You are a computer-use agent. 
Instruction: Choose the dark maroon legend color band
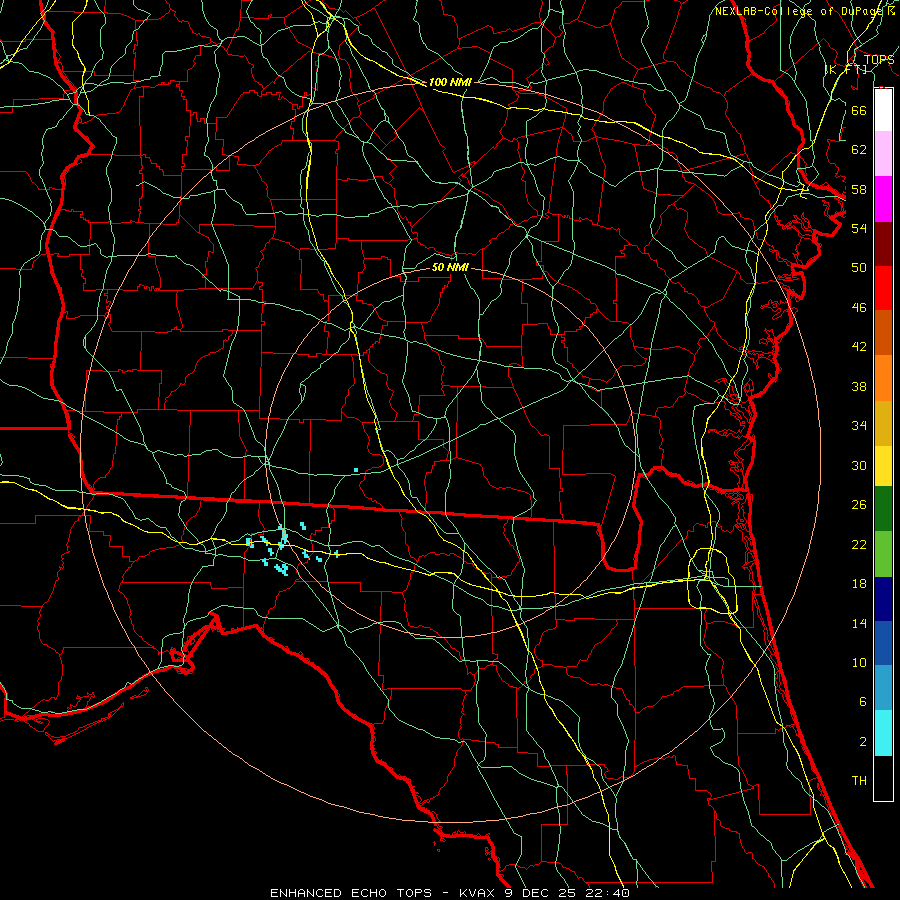coord(883,244)
